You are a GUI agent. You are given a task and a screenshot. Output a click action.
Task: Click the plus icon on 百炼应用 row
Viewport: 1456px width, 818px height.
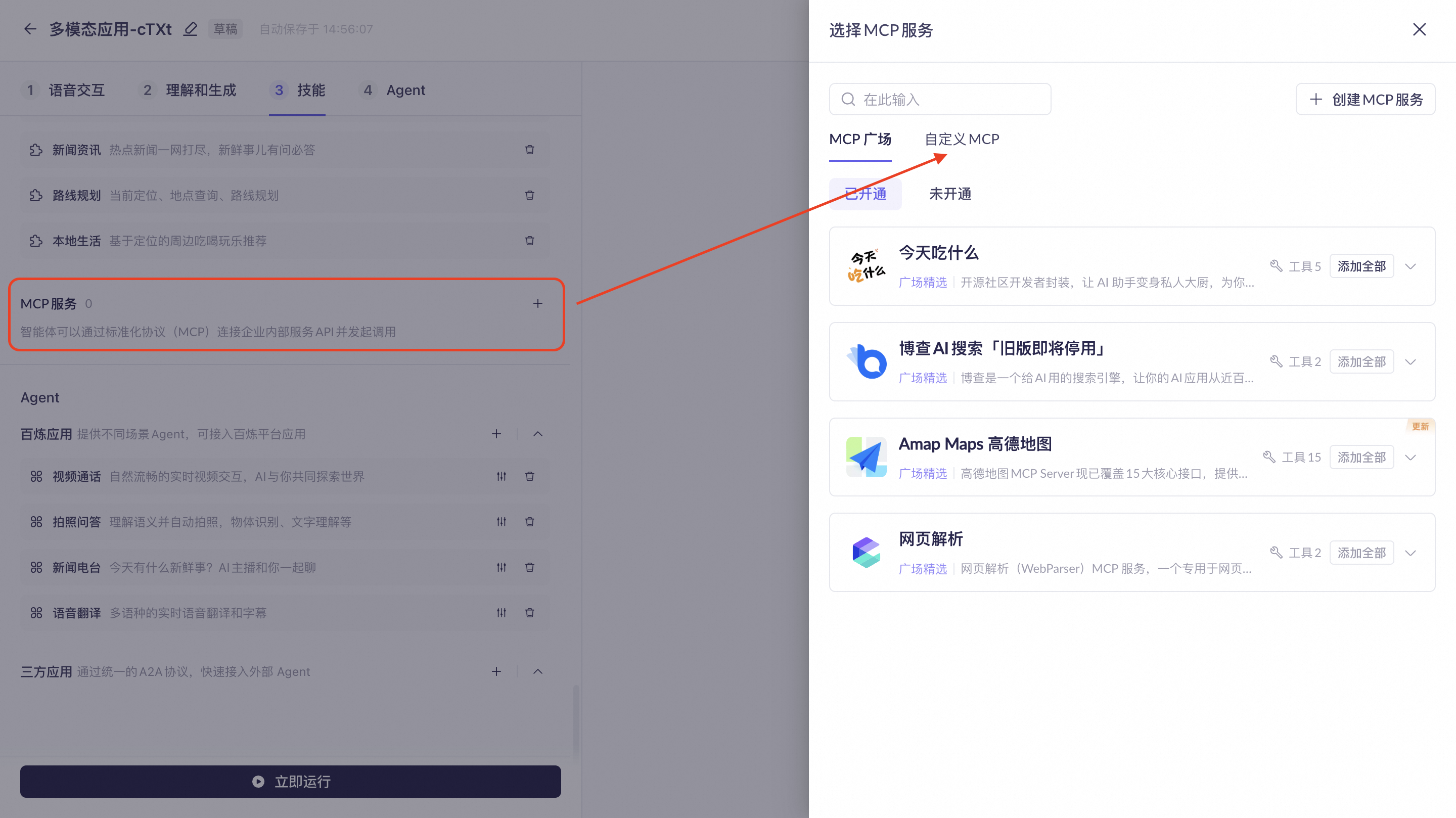[496, 434]
